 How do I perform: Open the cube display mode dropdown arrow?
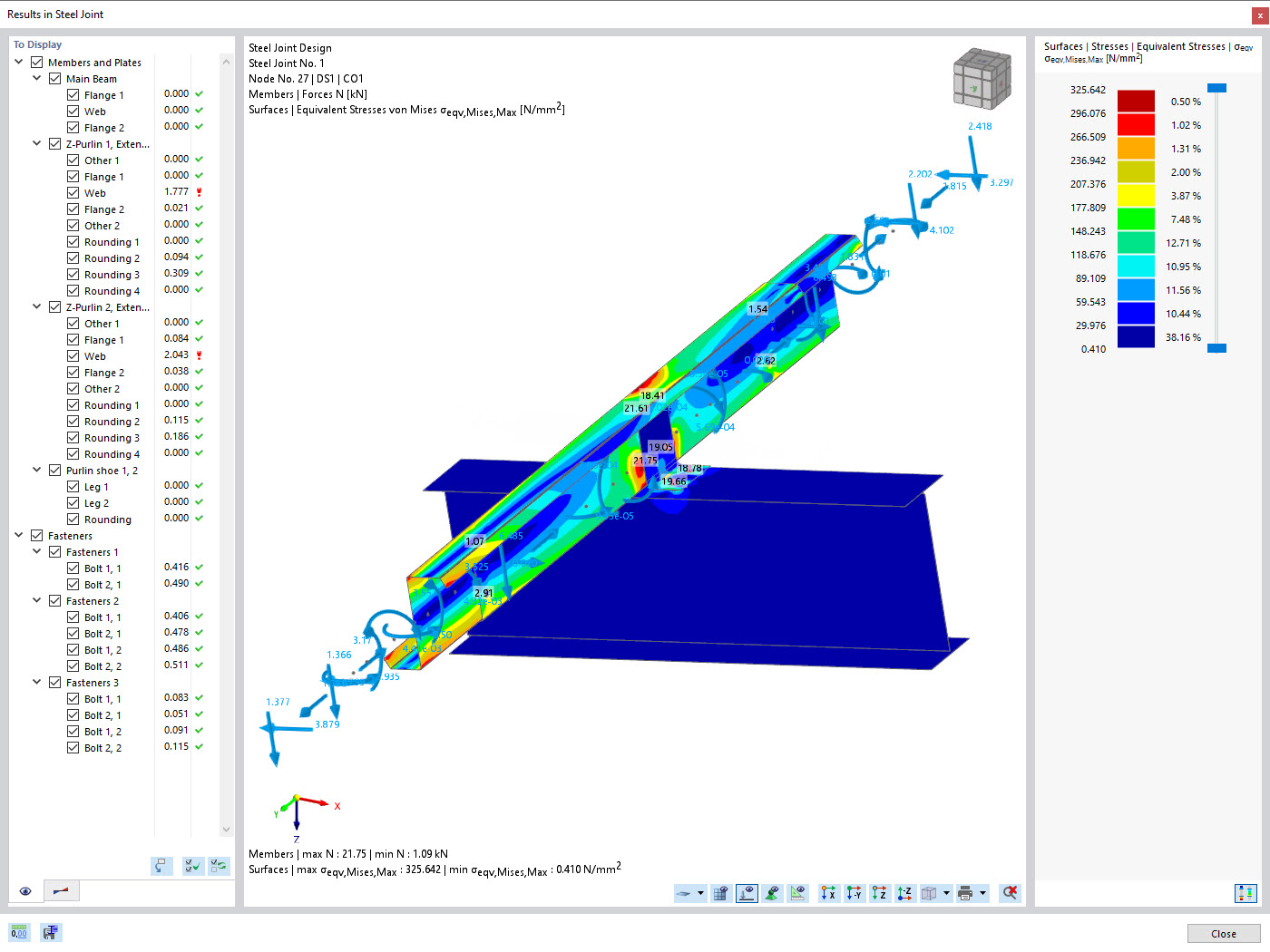tap(946, 893)
